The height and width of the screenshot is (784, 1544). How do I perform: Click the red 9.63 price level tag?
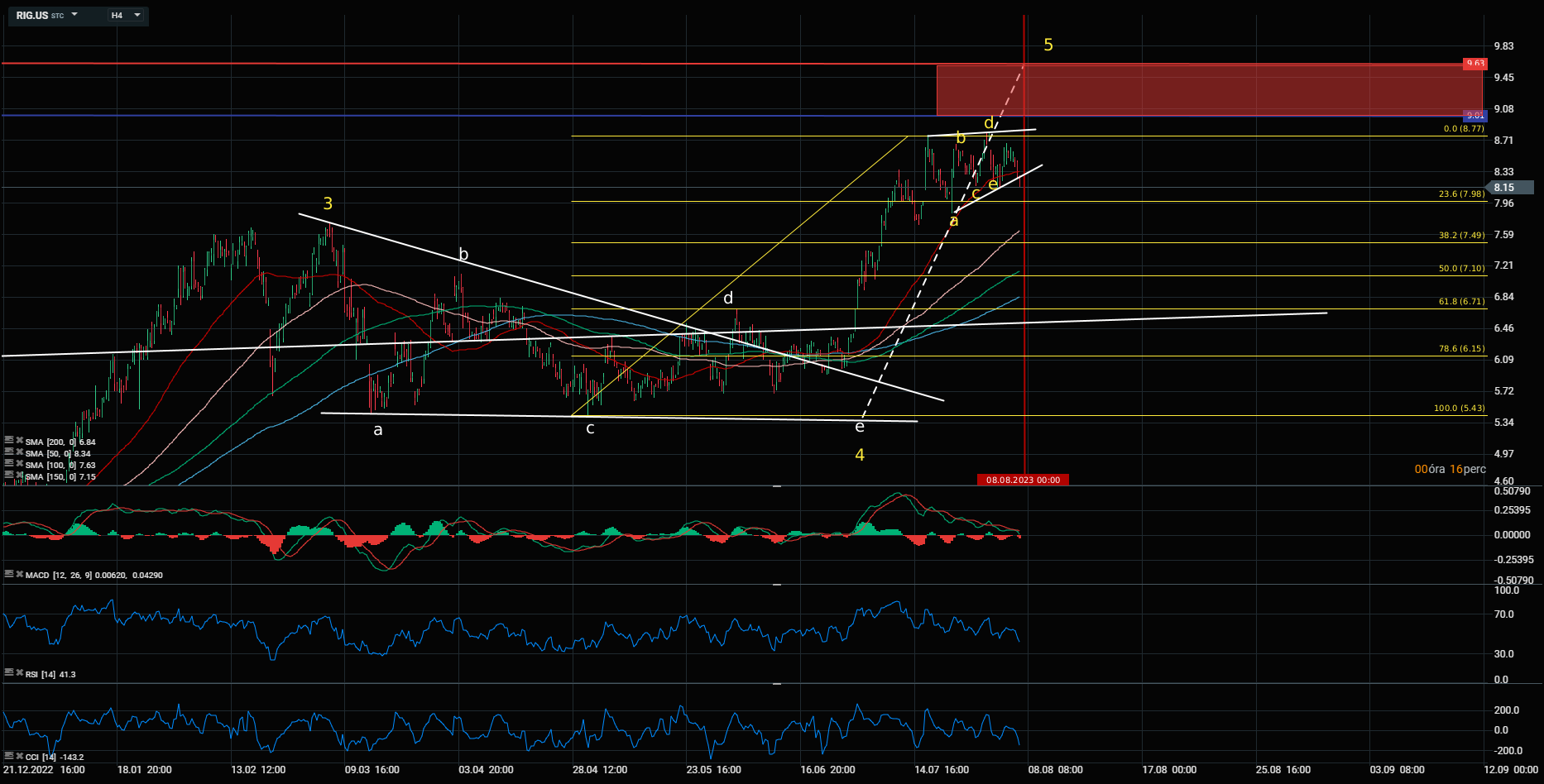[x=1475, y=64]
